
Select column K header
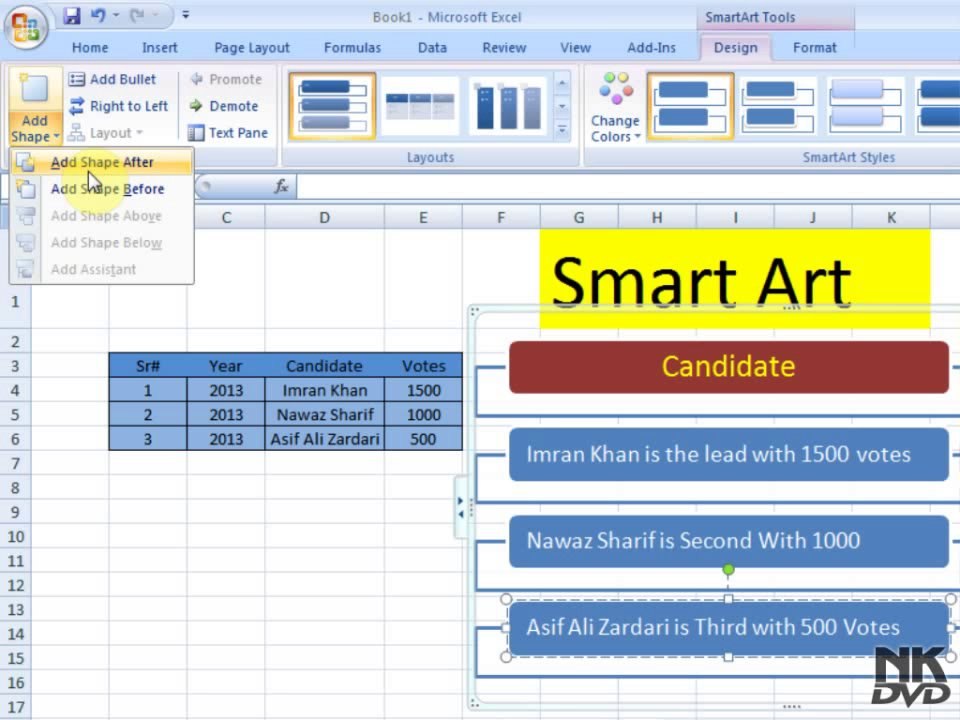pyautogui.click(x=891, y=217)
